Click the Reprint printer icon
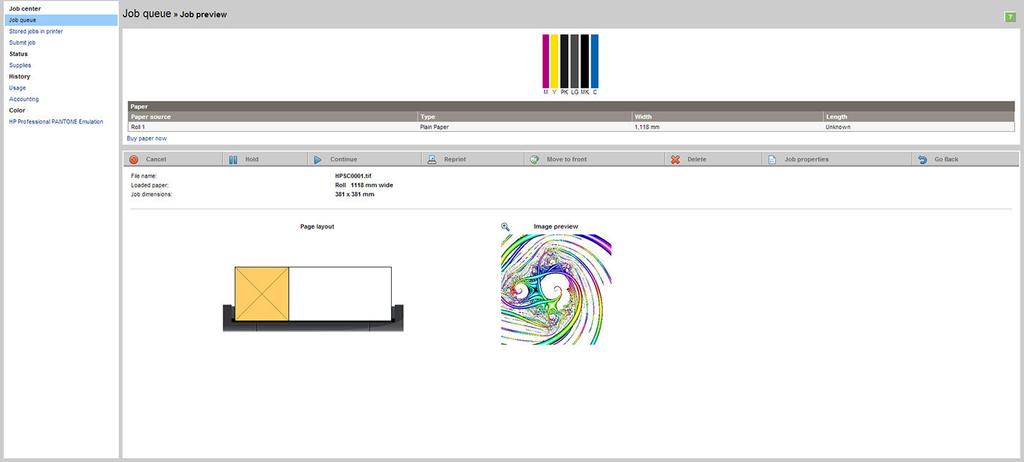Screen dimensions: 1024x462 432,159
